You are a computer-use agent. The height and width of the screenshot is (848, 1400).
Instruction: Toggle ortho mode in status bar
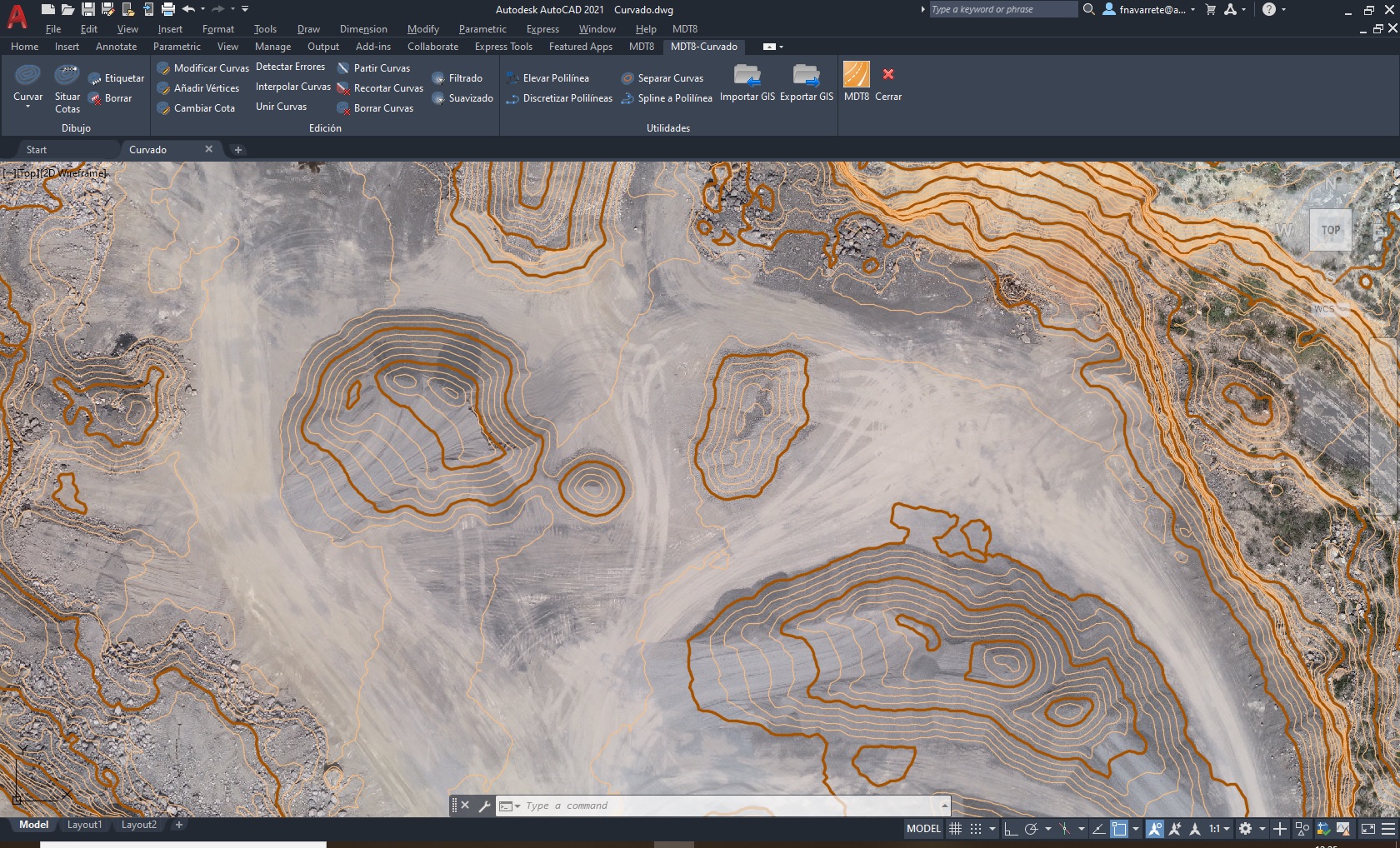(x=1010, y=829)
